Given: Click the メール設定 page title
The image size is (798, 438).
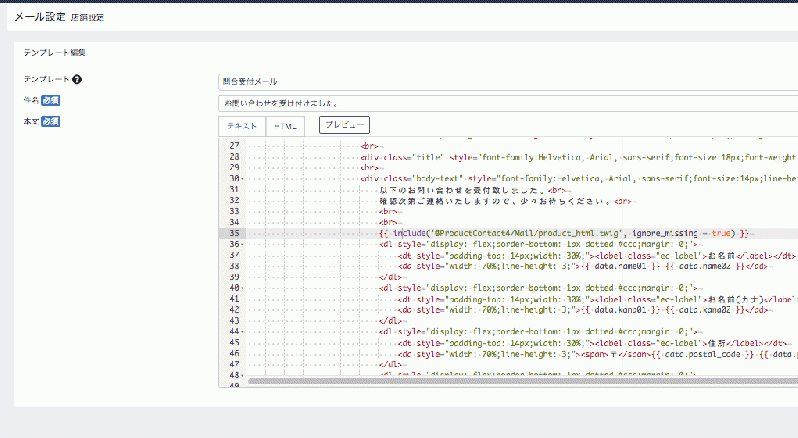Looking at the screenshot, I should (40, 17).
